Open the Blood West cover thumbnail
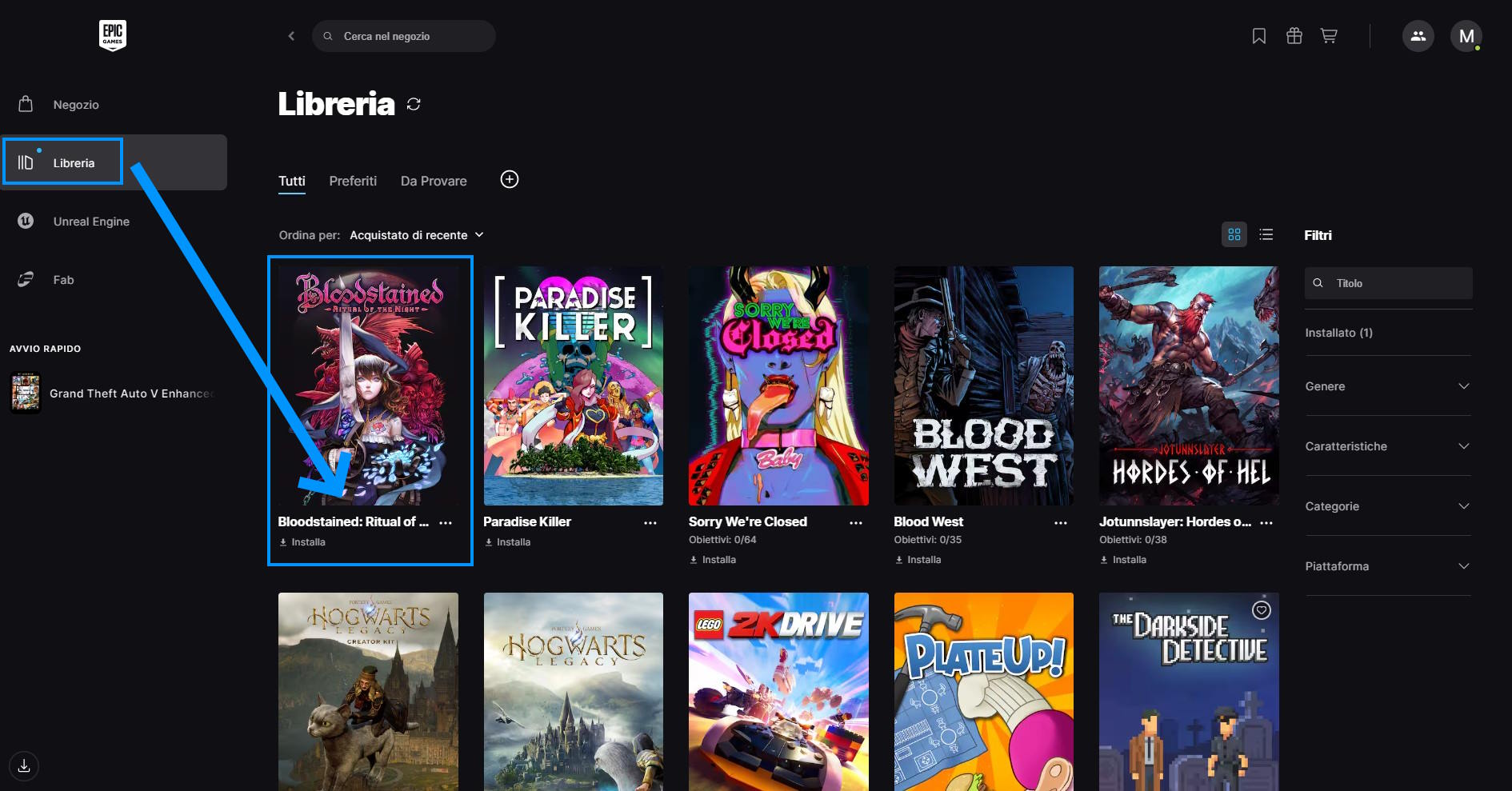Image resolution: width=1512 pixels, height=791 pixels. click(983, 386)
